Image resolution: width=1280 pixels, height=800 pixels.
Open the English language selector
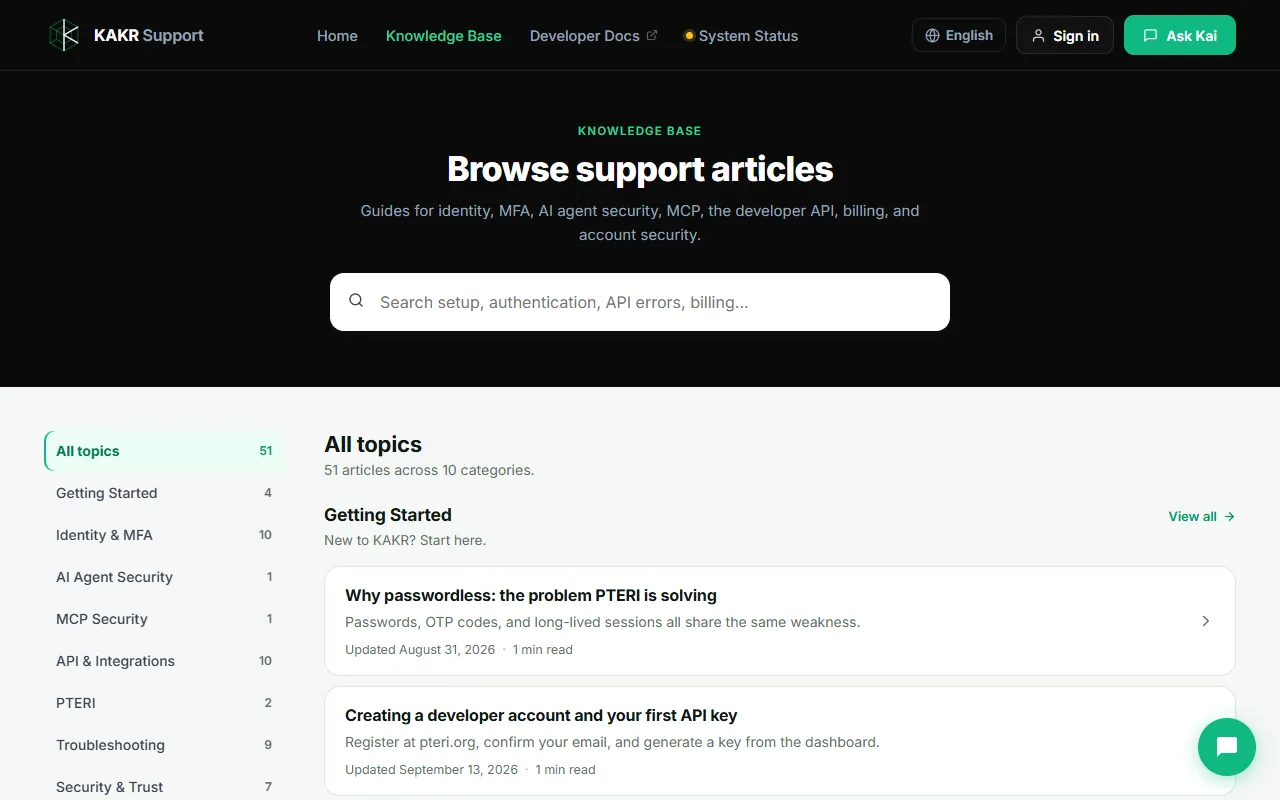959,35
